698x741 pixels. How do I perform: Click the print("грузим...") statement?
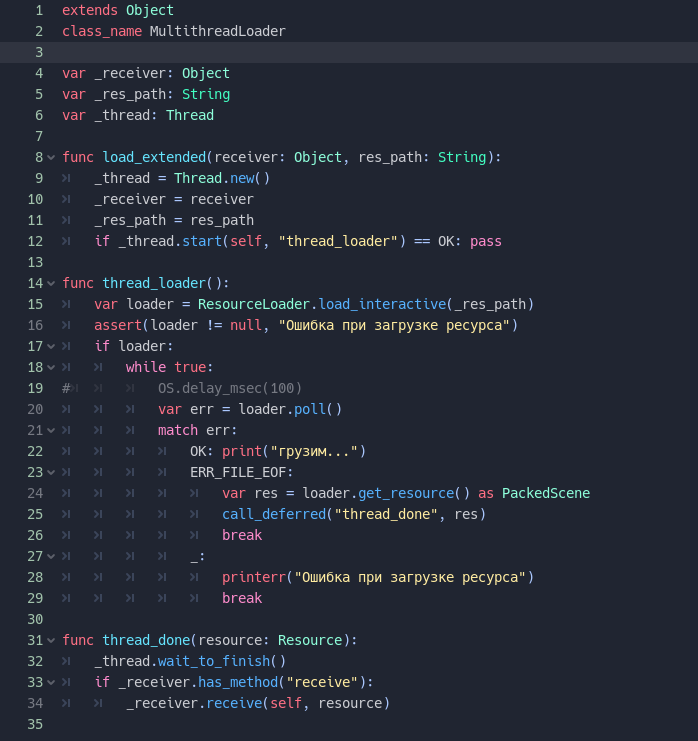pyautogui.click(x=294, y=451)
